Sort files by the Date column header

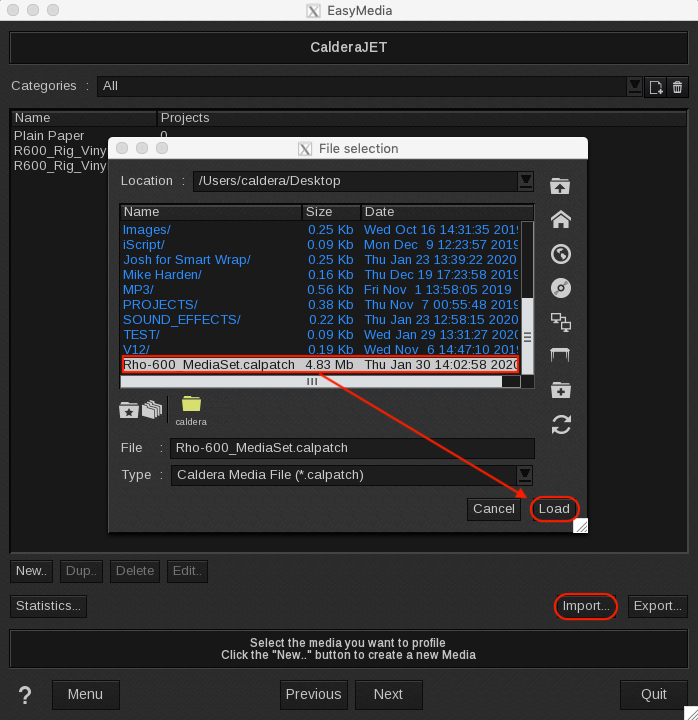447,212
